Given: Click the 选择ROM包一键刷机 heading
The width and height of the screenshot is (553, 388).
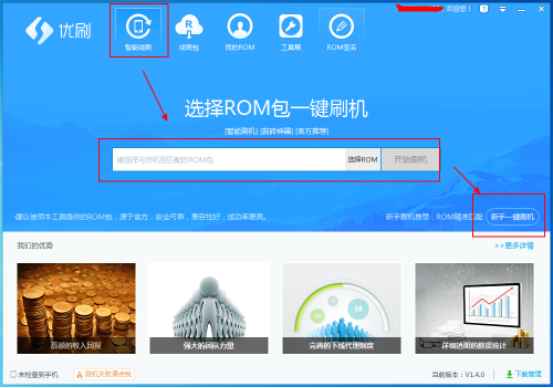Looking at the screenshot, I should (x=276, y=108).
